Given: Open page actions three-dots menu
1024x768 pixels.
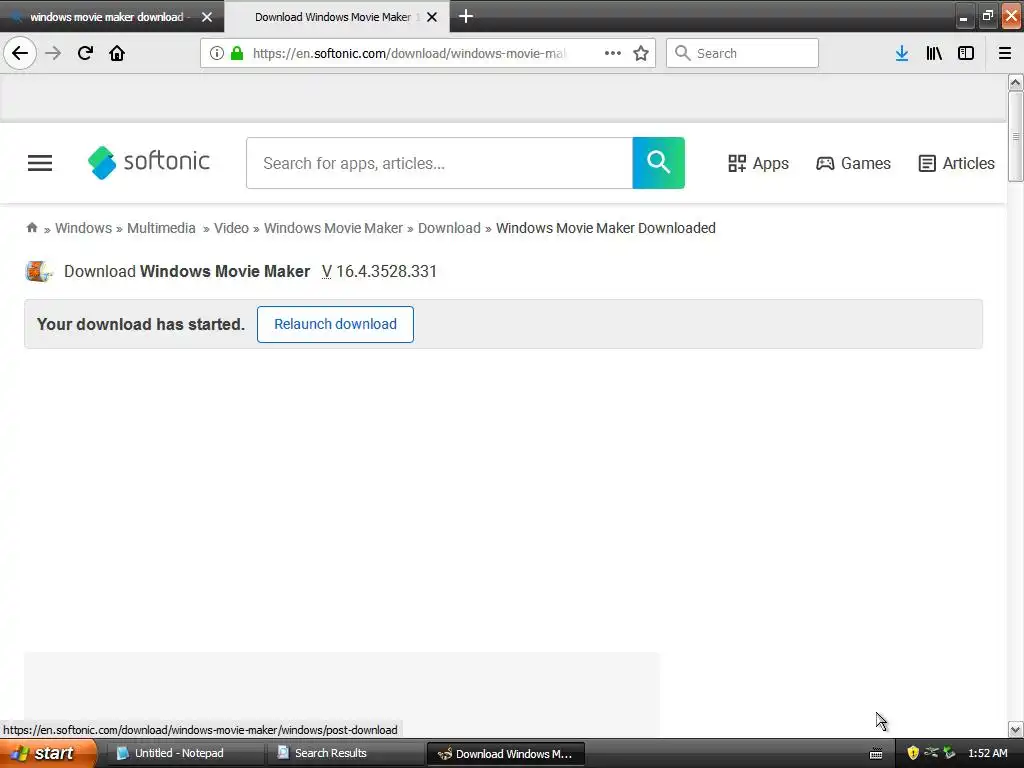Looking at the screenshot, I should point(613,53).
